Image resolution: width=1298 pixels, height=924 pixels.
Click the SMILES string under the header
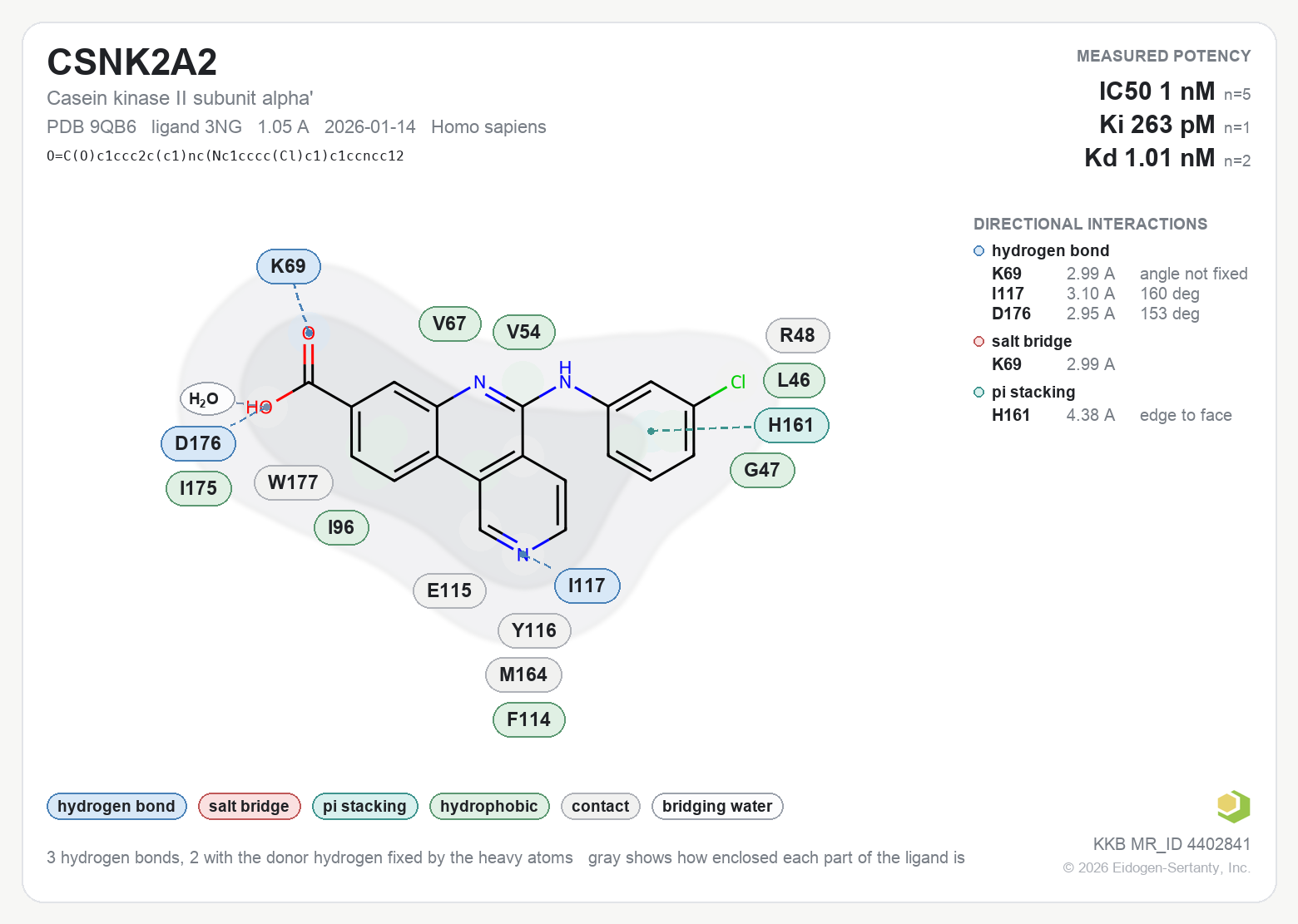[x=225, y=156]
